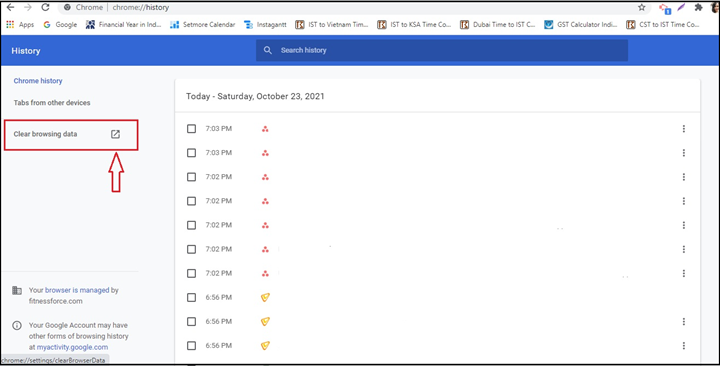Screen dimensions: 720x366
Task: Open the GST Calculator Indi... bookmark
Action: click(x=581, y=25)
